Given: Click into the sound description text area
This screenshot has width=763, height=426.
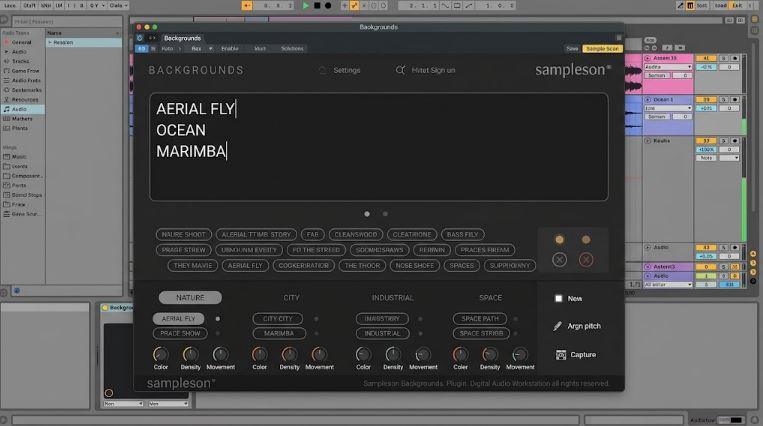Looking at the screenshot, I should [379, 147].
